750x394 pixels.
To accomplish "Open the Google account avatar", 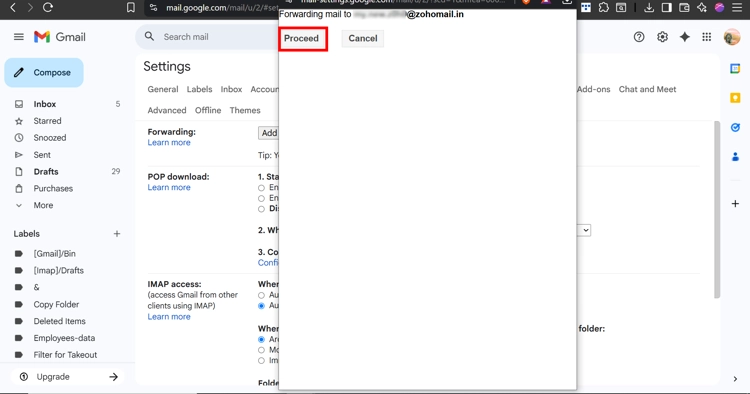I will [732, 37].
